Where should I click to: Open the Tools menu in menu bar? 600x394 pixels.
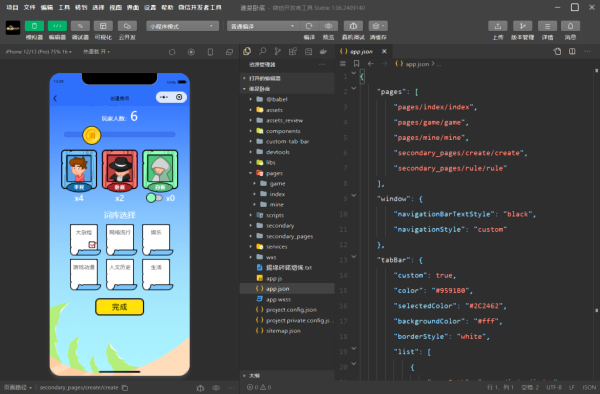coord(64,7)
